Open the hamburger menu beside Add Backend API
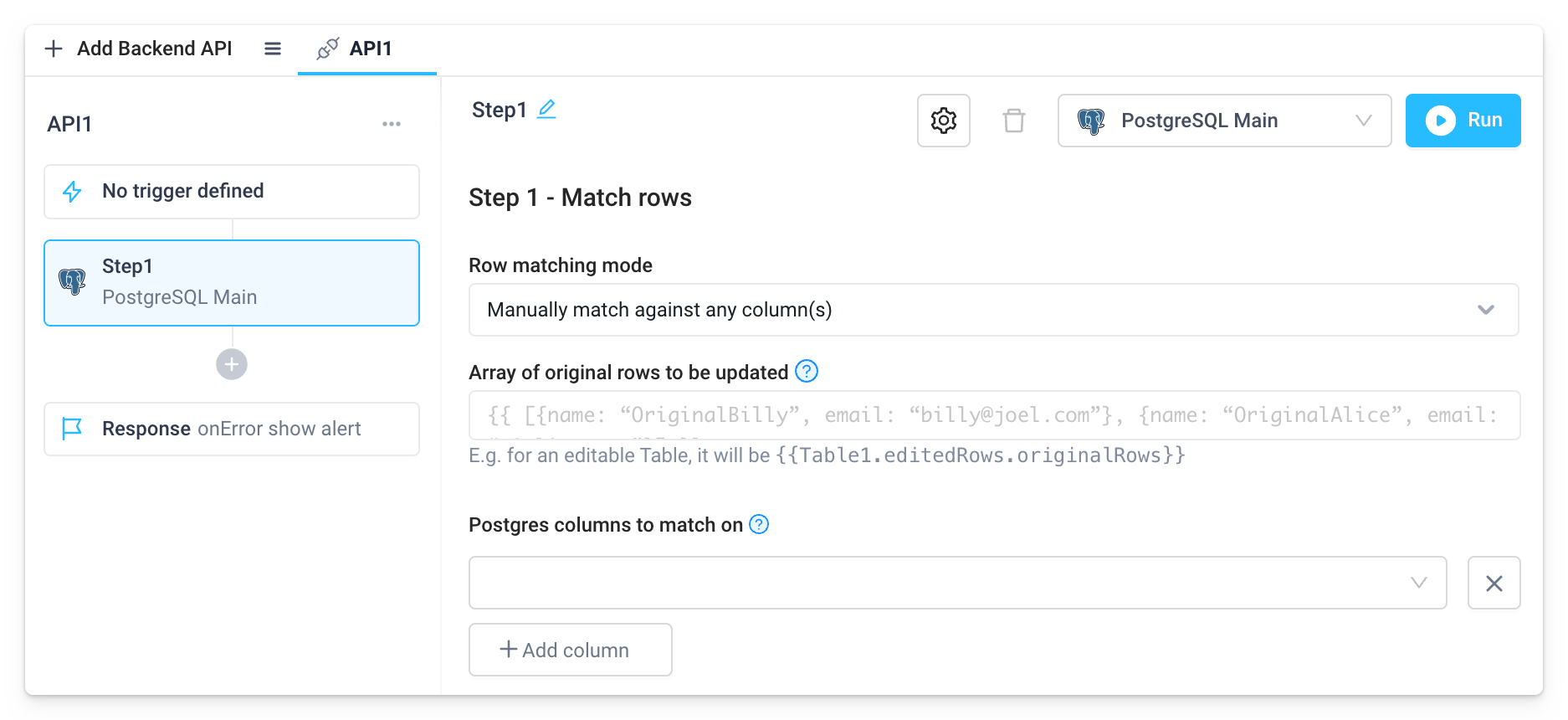This screenshot has width=1568, height=720. click(x=272, y=49)
